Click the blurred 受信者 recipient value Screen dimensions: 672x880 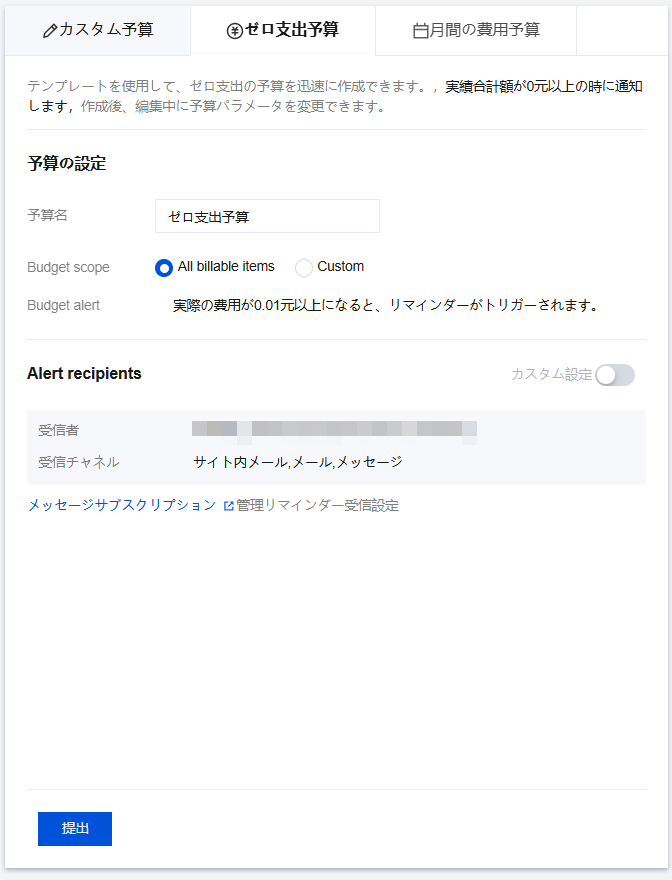(x=334, y=430)
